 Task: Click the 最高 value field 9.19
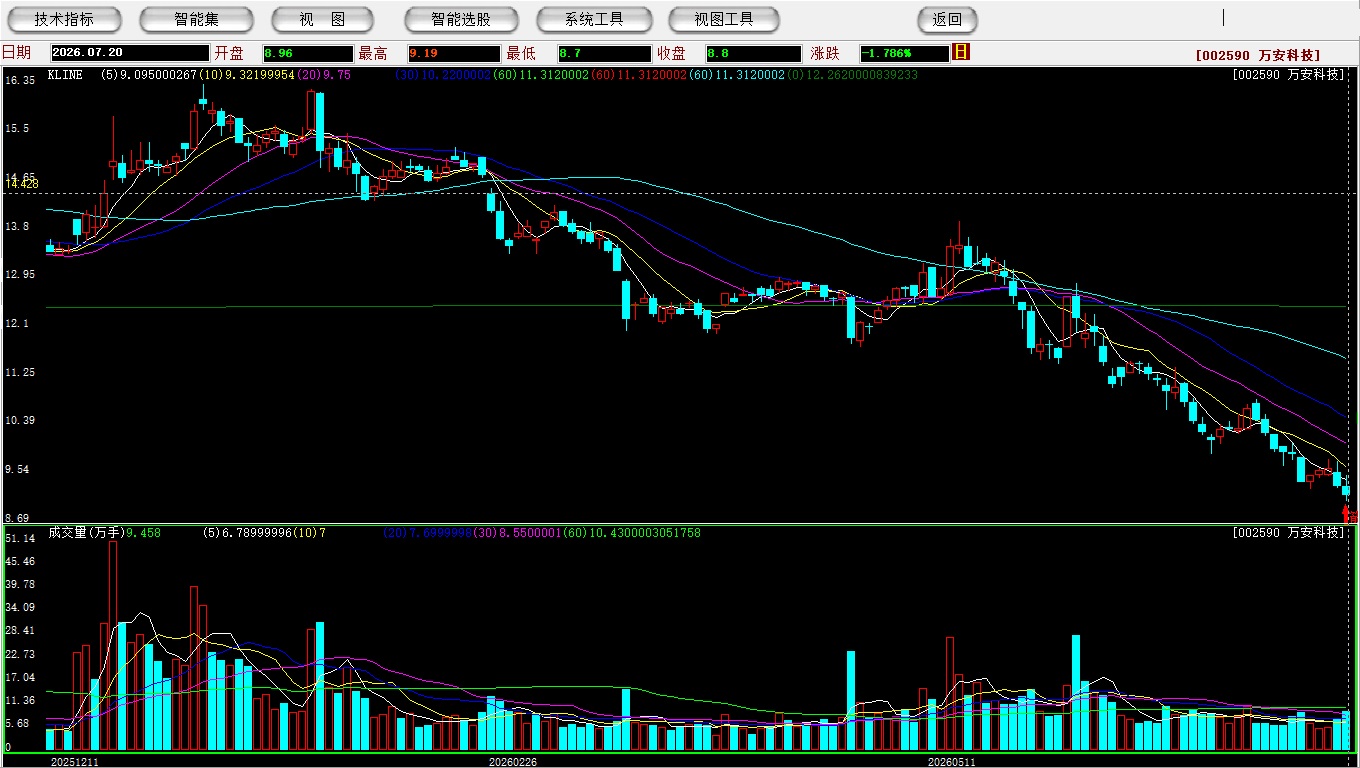pos(453,54)
